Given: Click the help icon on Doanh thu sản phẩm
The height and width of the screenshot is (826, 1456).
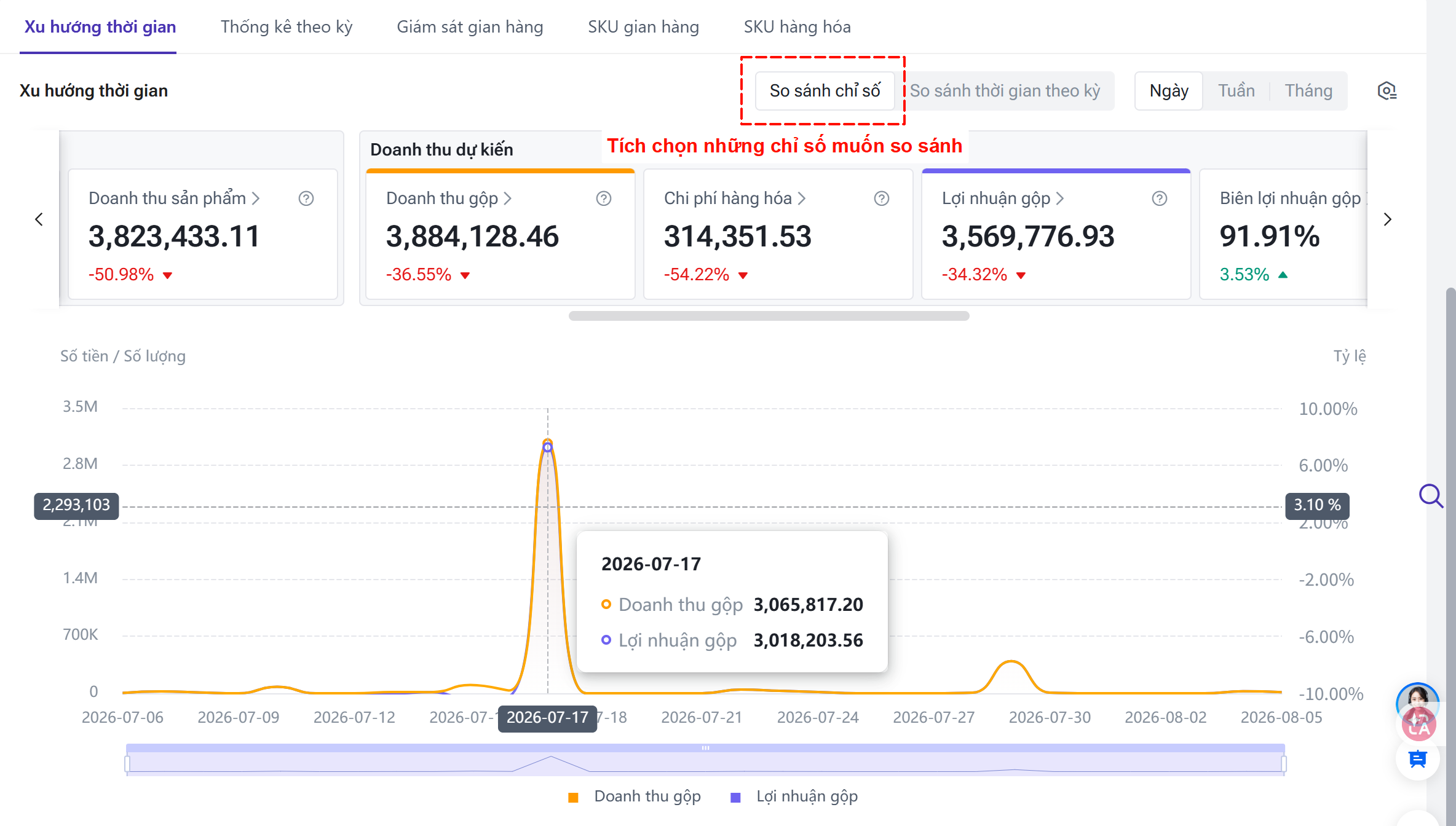Looking at the screenshot, I should coord(306,199).
